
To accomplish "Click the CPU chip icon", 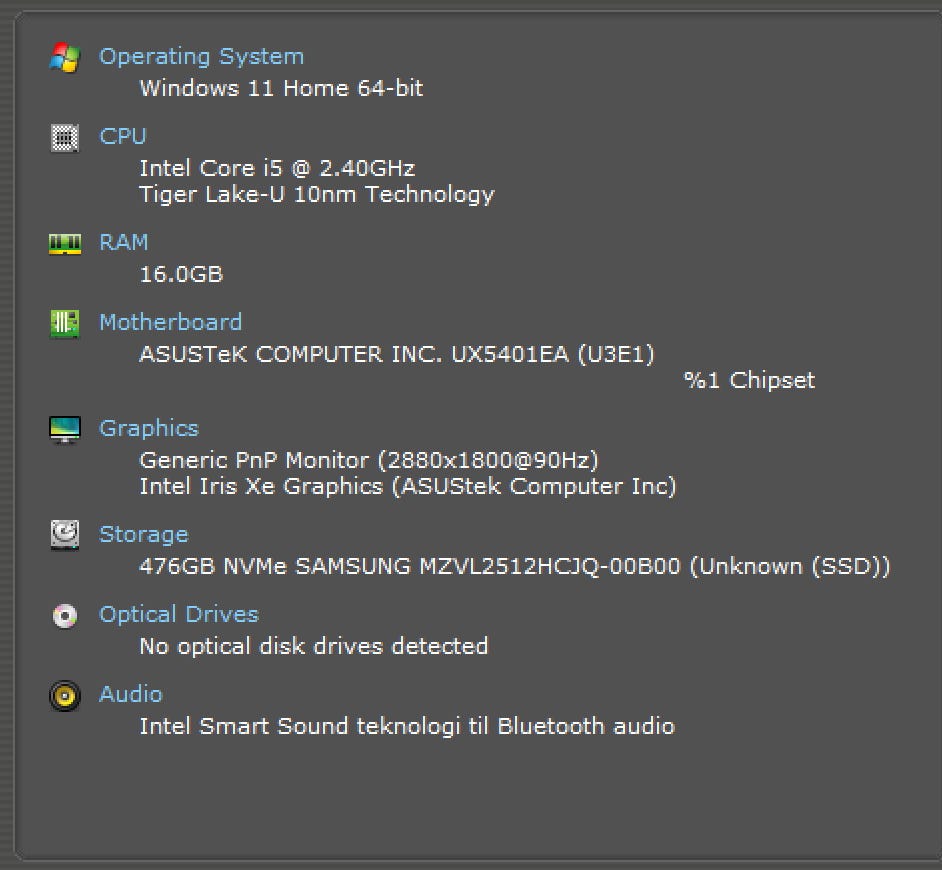I will [65, 138].
